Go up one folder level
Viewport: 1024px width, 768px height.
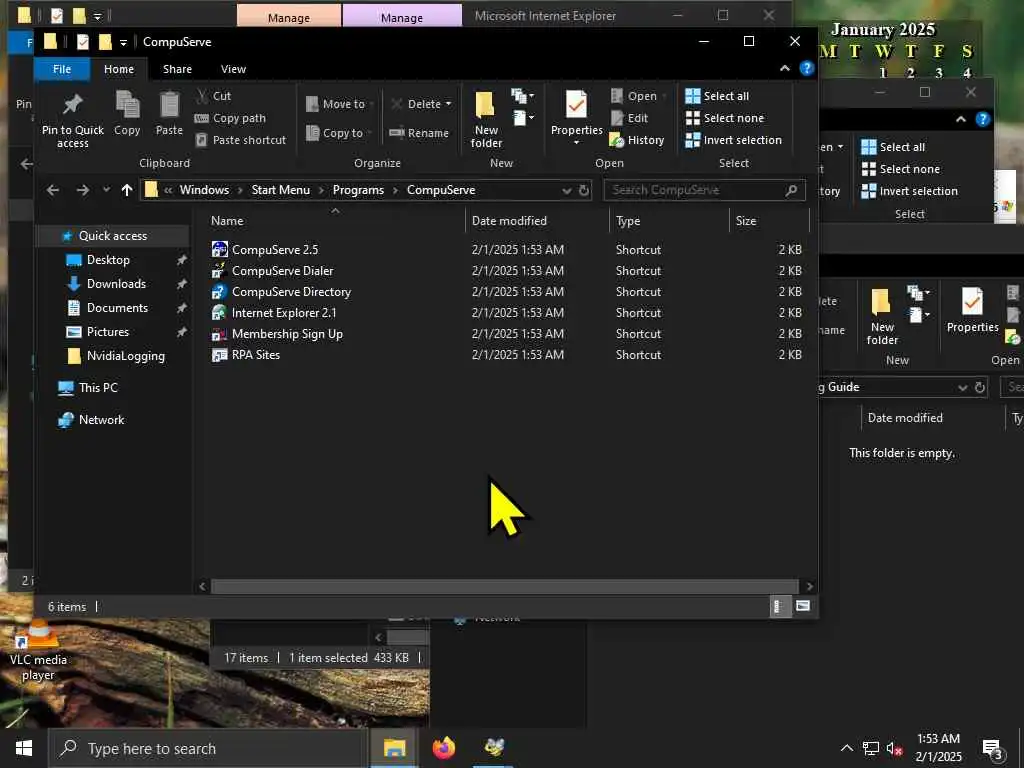click(127, 190)
